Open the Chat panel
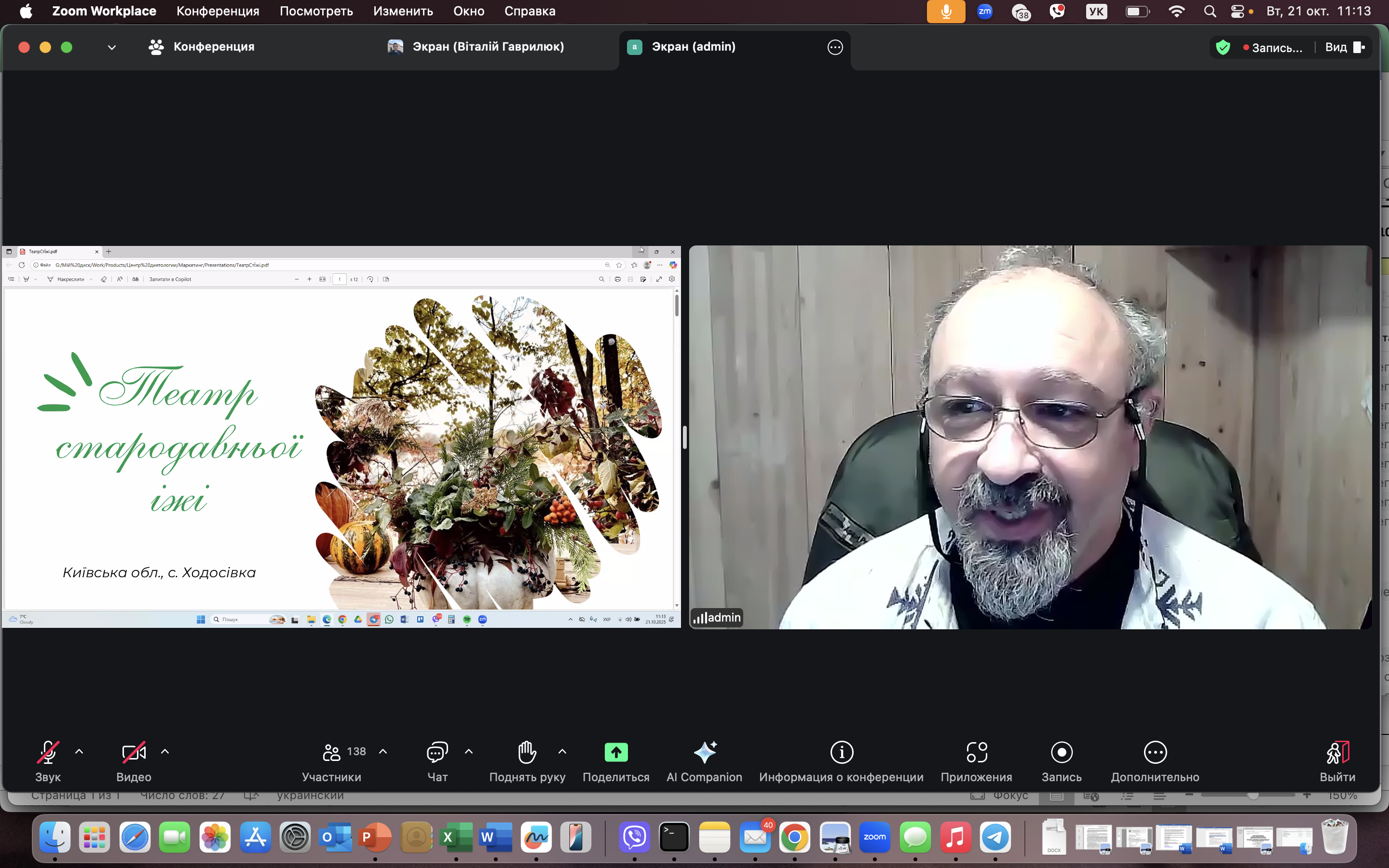 click(437, 752)
